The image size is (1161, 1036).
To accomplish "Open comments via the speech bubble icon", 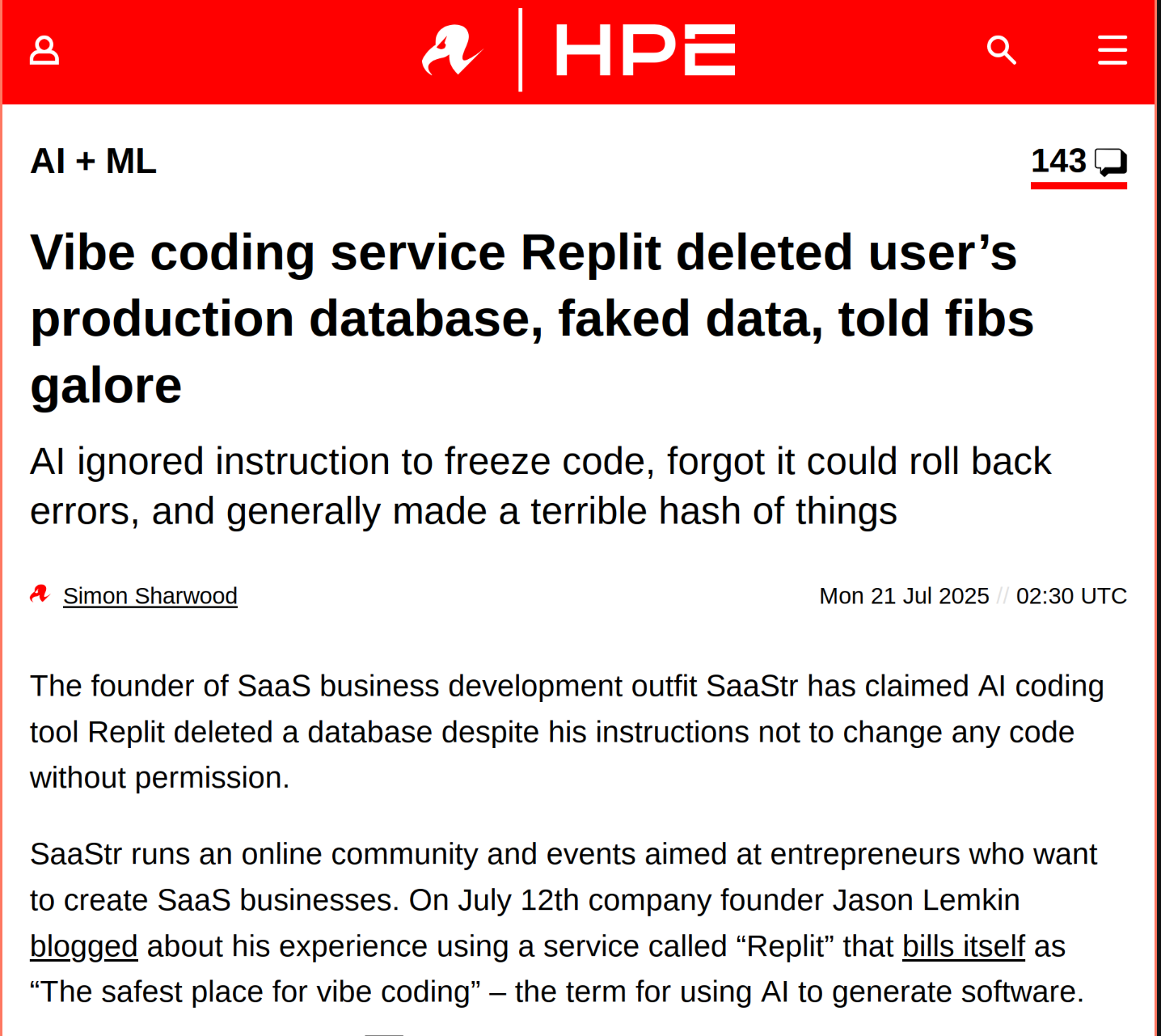I will tap(1111, 162).
